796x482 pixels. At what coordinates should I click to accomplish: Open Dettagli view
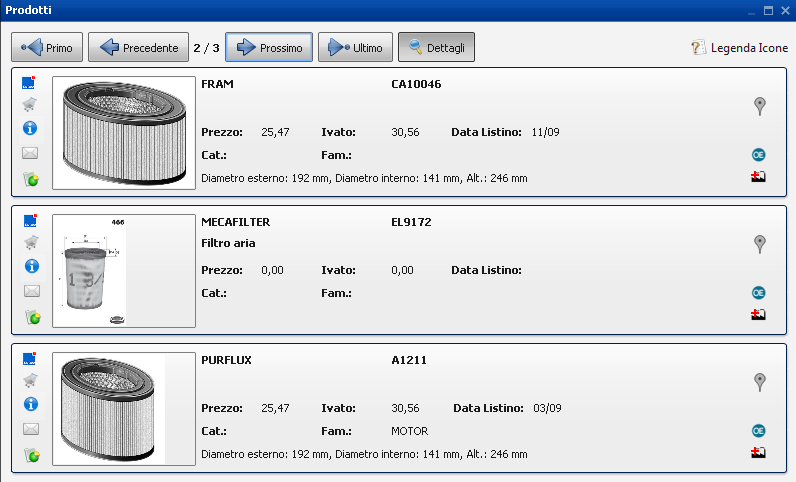click(x=436, y=47)
